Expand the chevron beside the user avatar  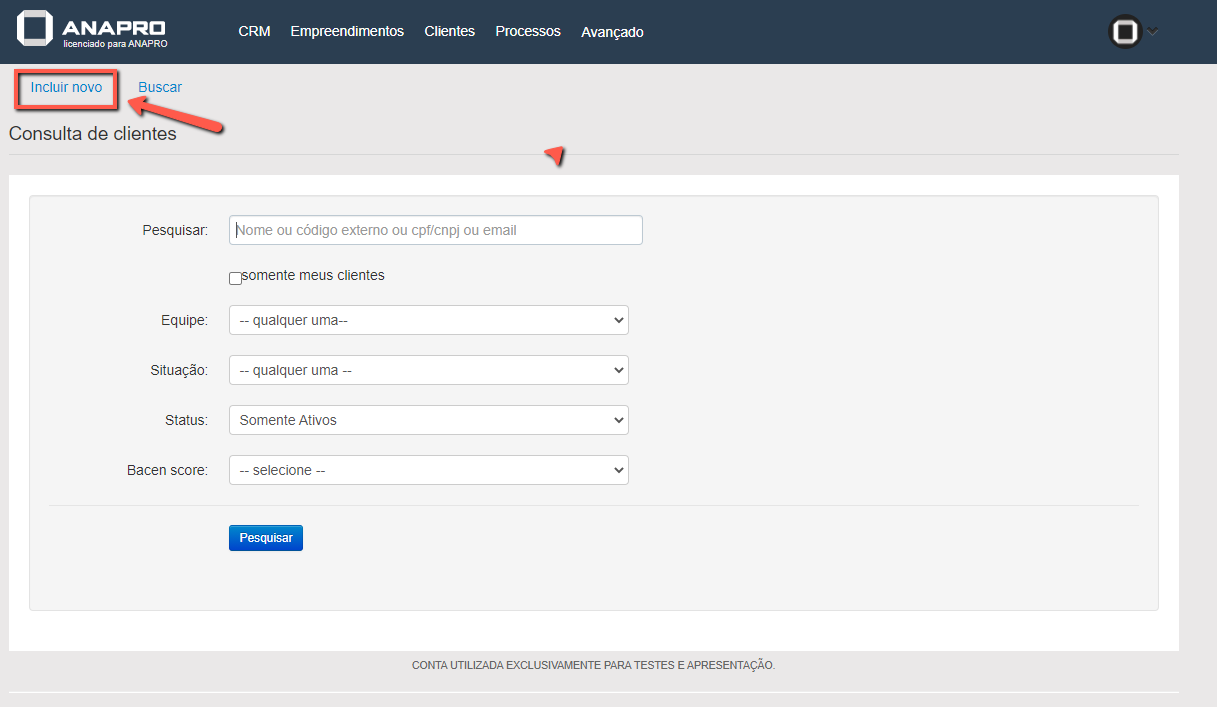(x=1153, y=32)
